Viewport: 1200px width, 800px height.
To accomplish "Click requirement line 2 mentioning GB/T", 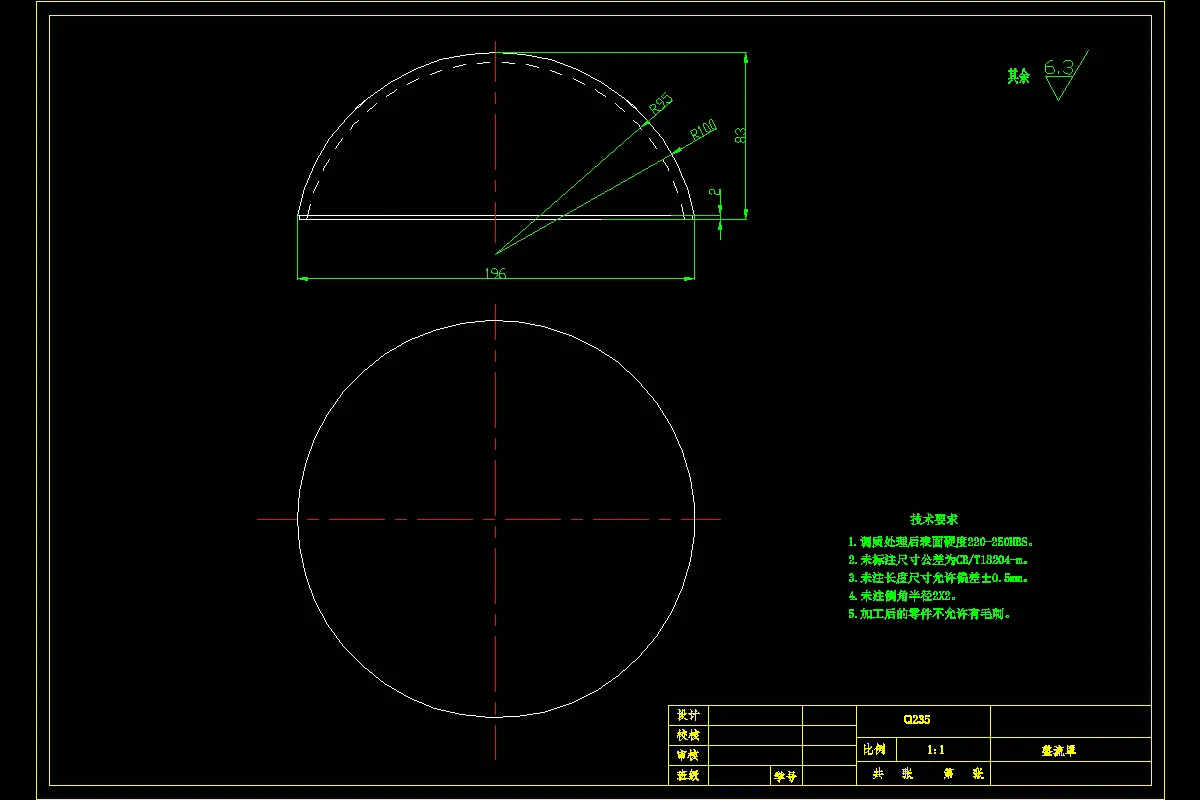I will click(x=938, y=560).
